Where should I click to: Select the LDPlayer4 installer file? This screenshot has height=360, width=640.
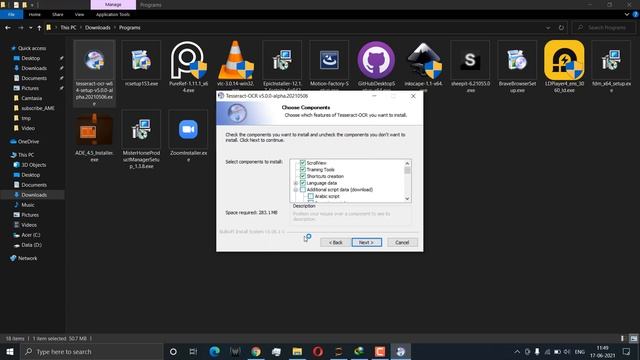pos(564,66)
